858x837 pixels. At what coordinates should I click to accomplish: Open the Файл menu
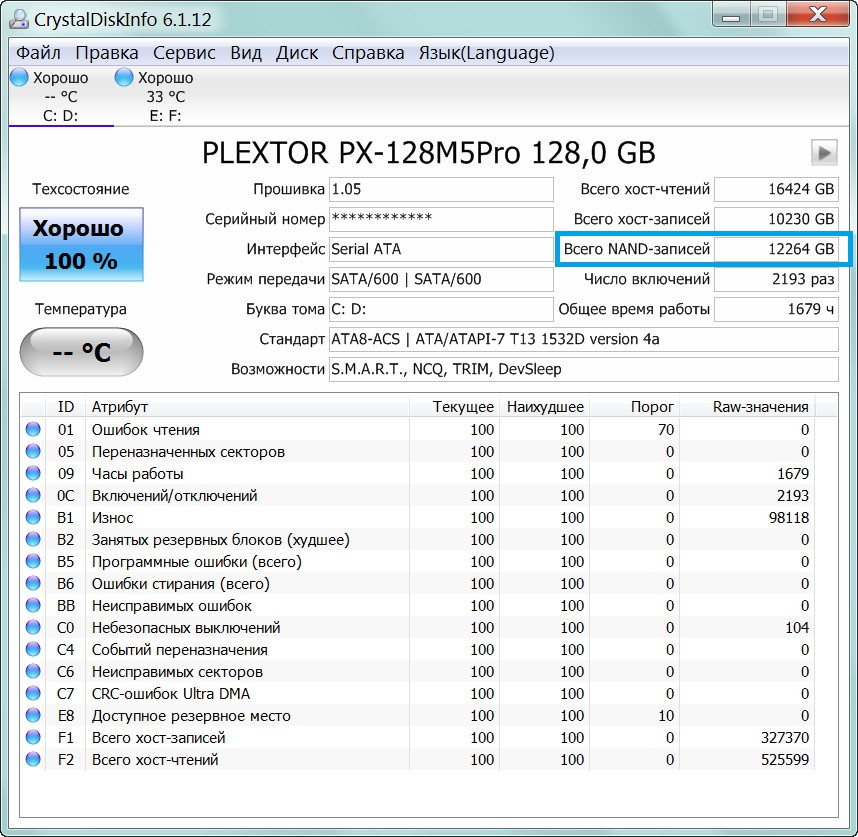coord(38,53)
